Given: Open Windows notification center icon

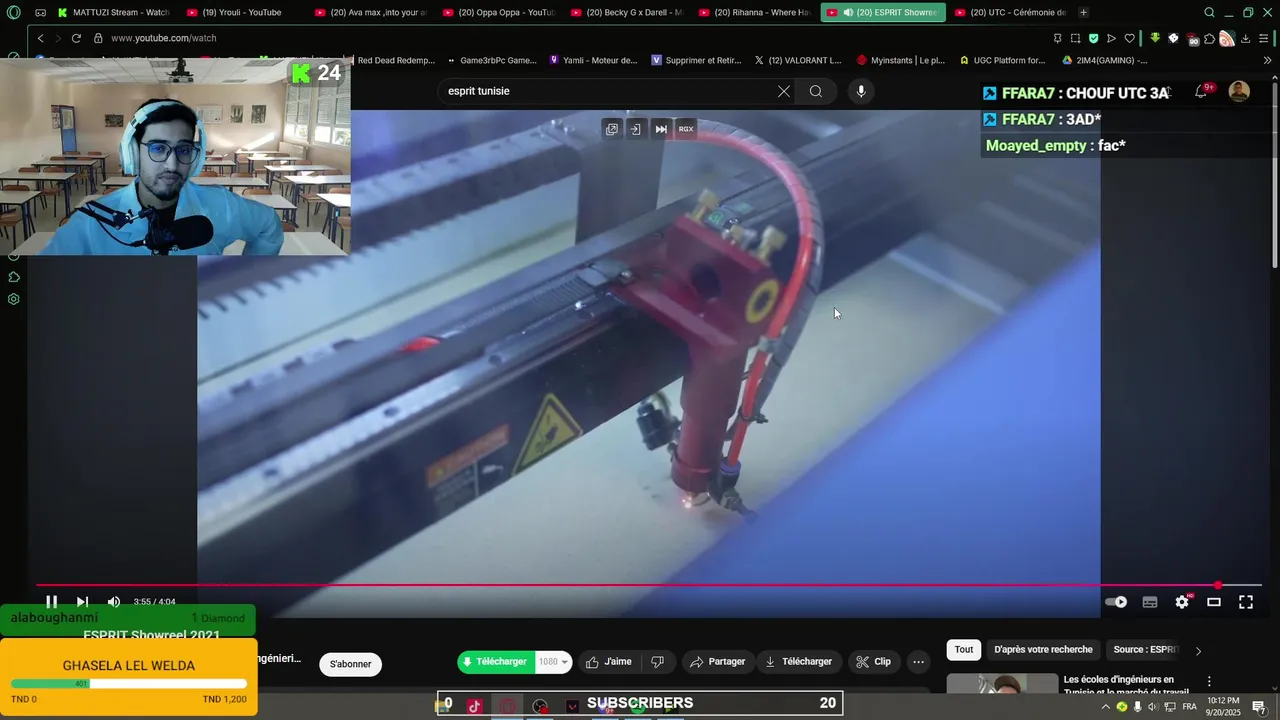Looking at the screenshot, I should pos(1259,707).
